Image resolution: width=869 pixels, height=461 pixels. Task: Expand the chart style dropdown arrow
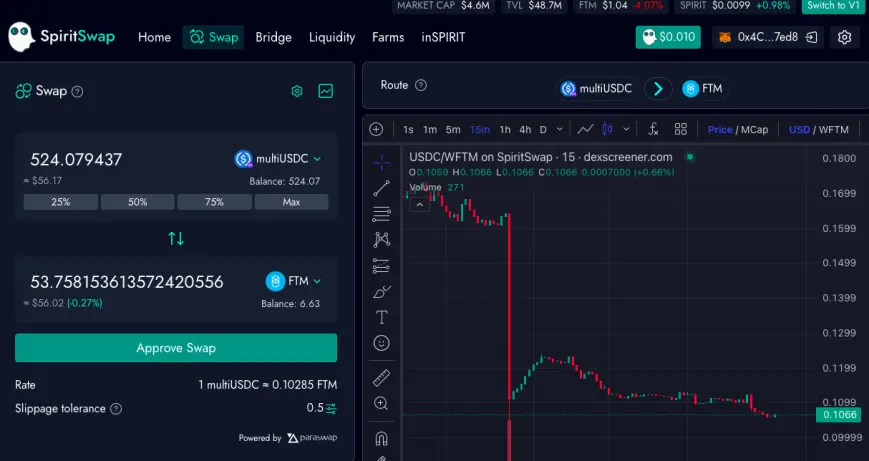tap(626, 129)
